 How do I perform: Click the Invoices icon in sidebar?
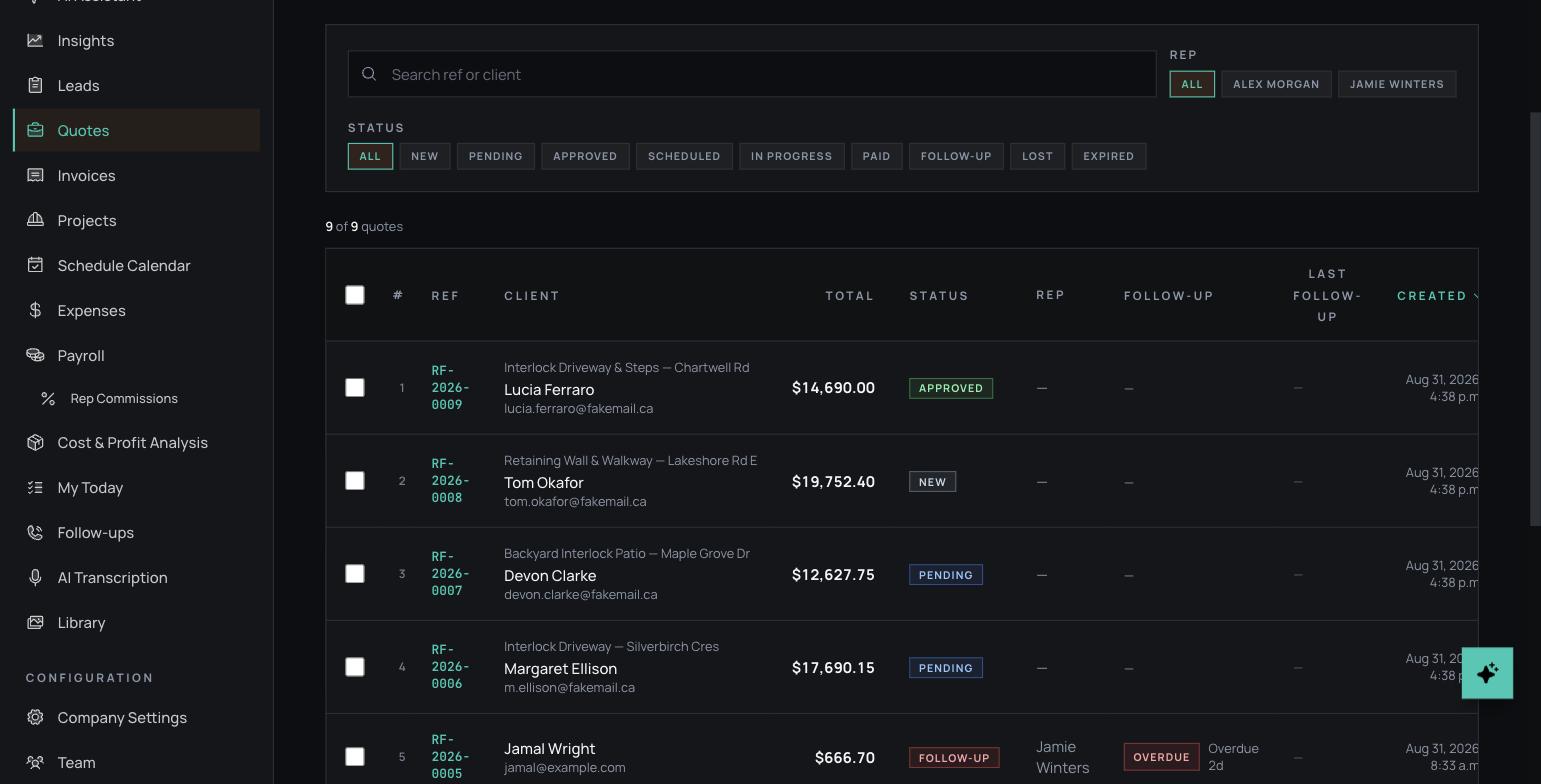point(35,176)
